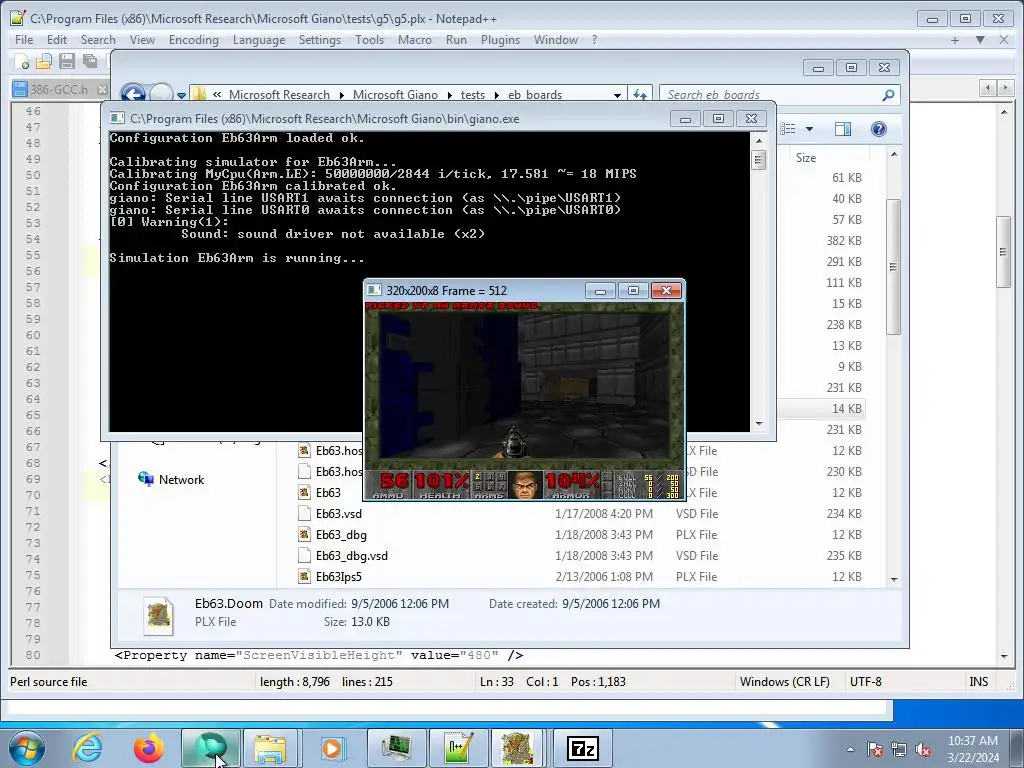This screenshot has width=1024, height=768.
Task: Open the Notepad++ document list dropdown arrow
Action: click(980, 40)
